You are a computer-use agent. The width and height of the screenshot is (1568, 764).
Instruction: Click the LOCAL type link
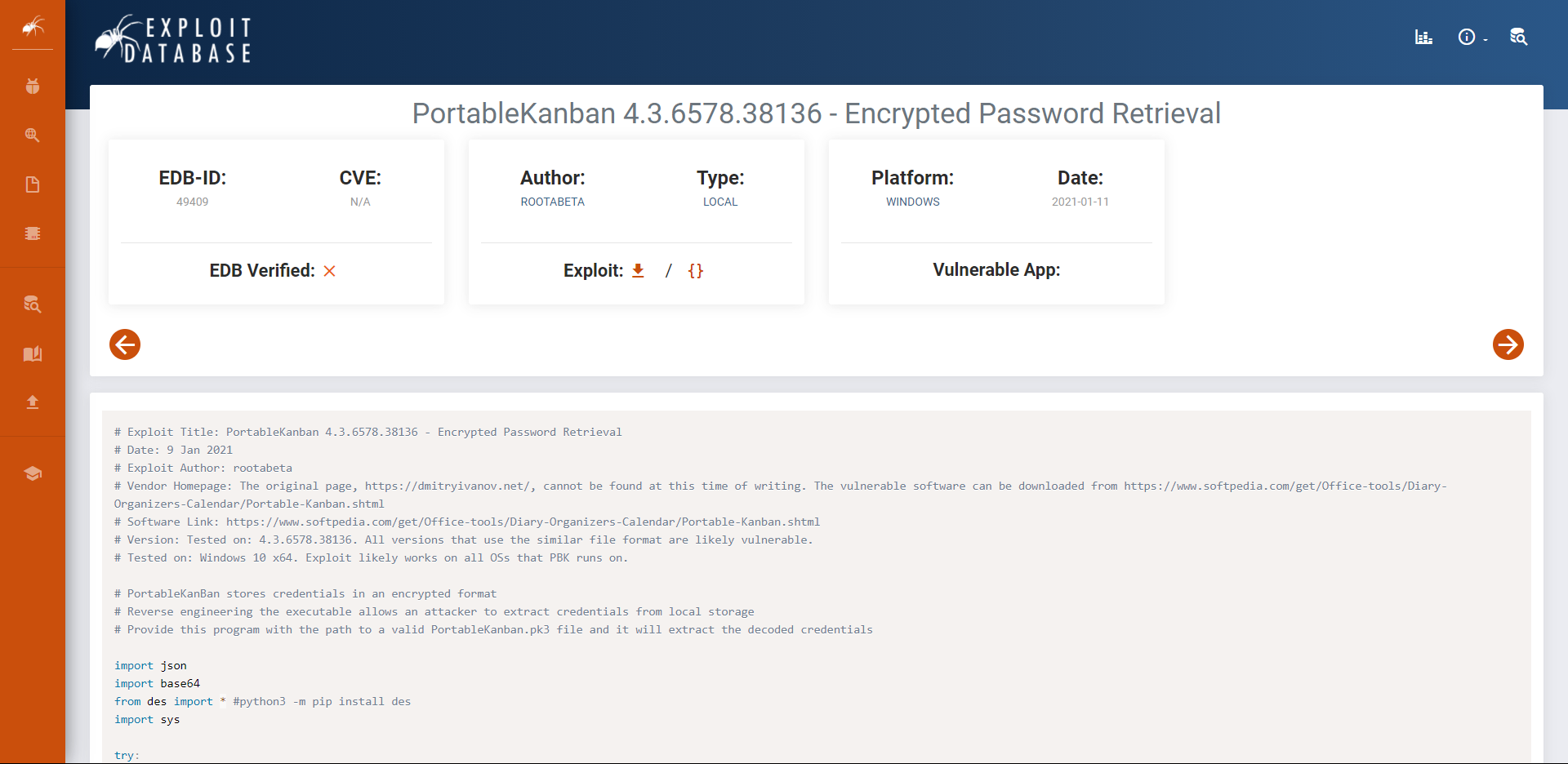click(720, 202)
